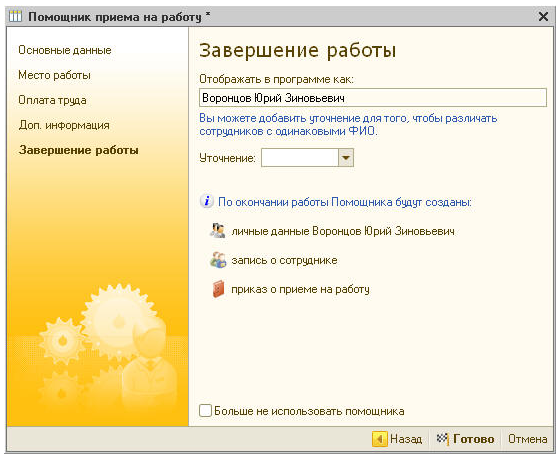Viewport: 557px width, 458px height.
Task: Go to Основные данные step
Action: [65, 50]
